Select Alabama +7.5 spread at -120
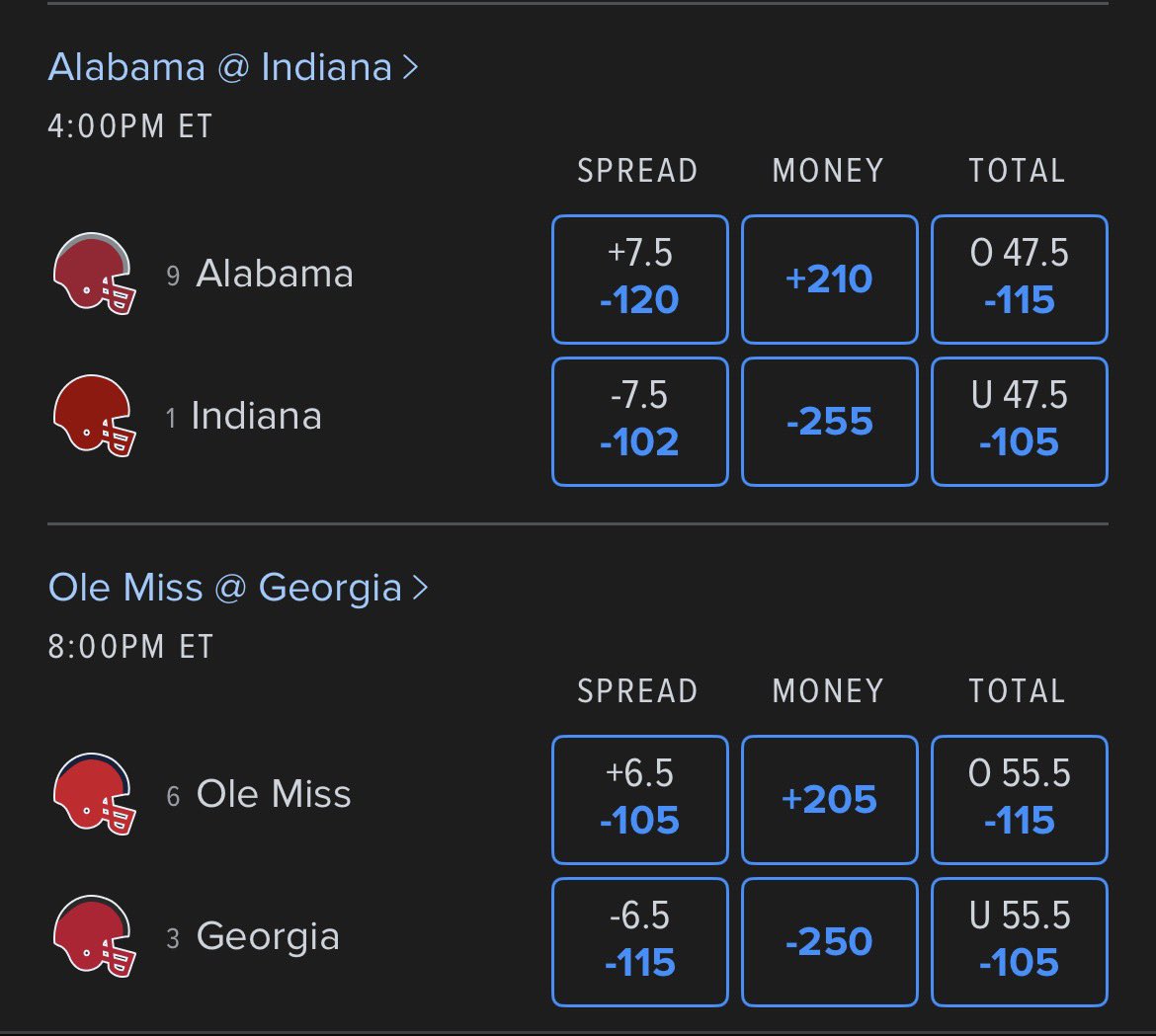Image resolution: width=1156 pixels, height=1036 pixels. pyautogui.click(x=640, y=279)
